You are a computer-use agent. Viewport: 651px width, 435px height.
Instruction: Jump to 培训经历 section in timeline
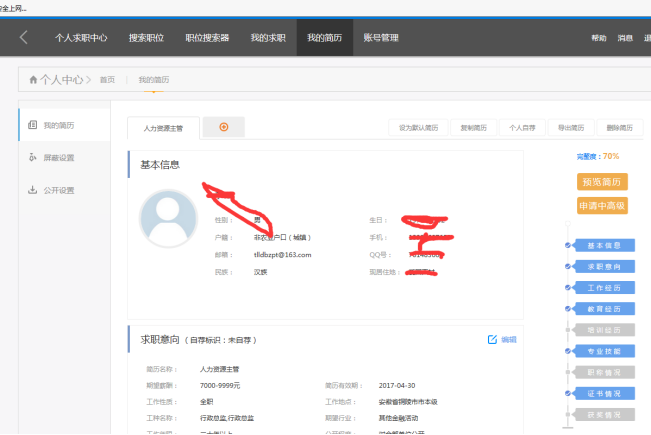[603, 329]
